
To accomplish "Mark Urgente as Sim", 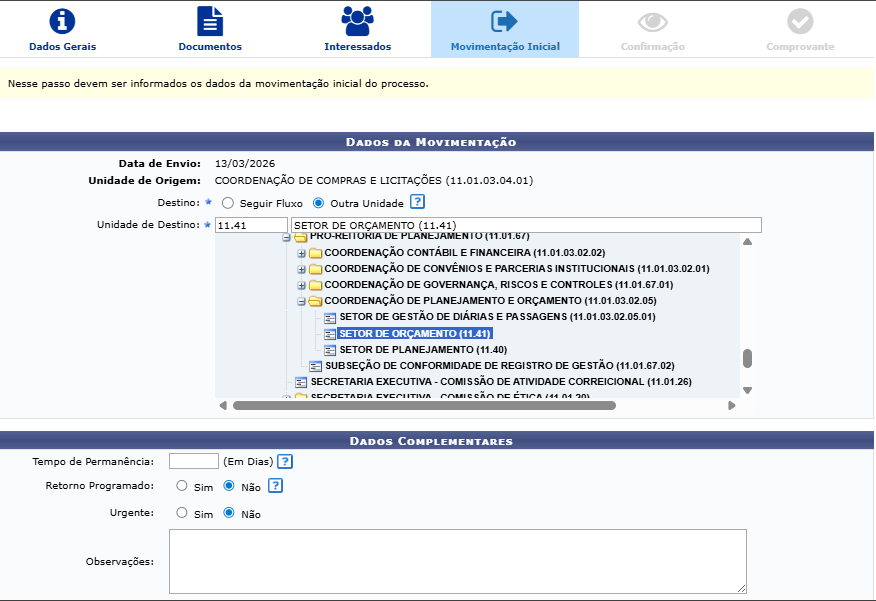I will pyautogui.click(x=182, y=513).
